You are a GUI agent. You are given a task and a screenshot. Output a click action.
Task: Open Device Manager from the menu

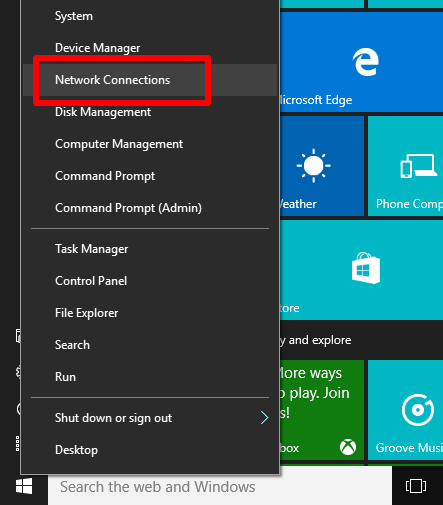tap(150, 48)
